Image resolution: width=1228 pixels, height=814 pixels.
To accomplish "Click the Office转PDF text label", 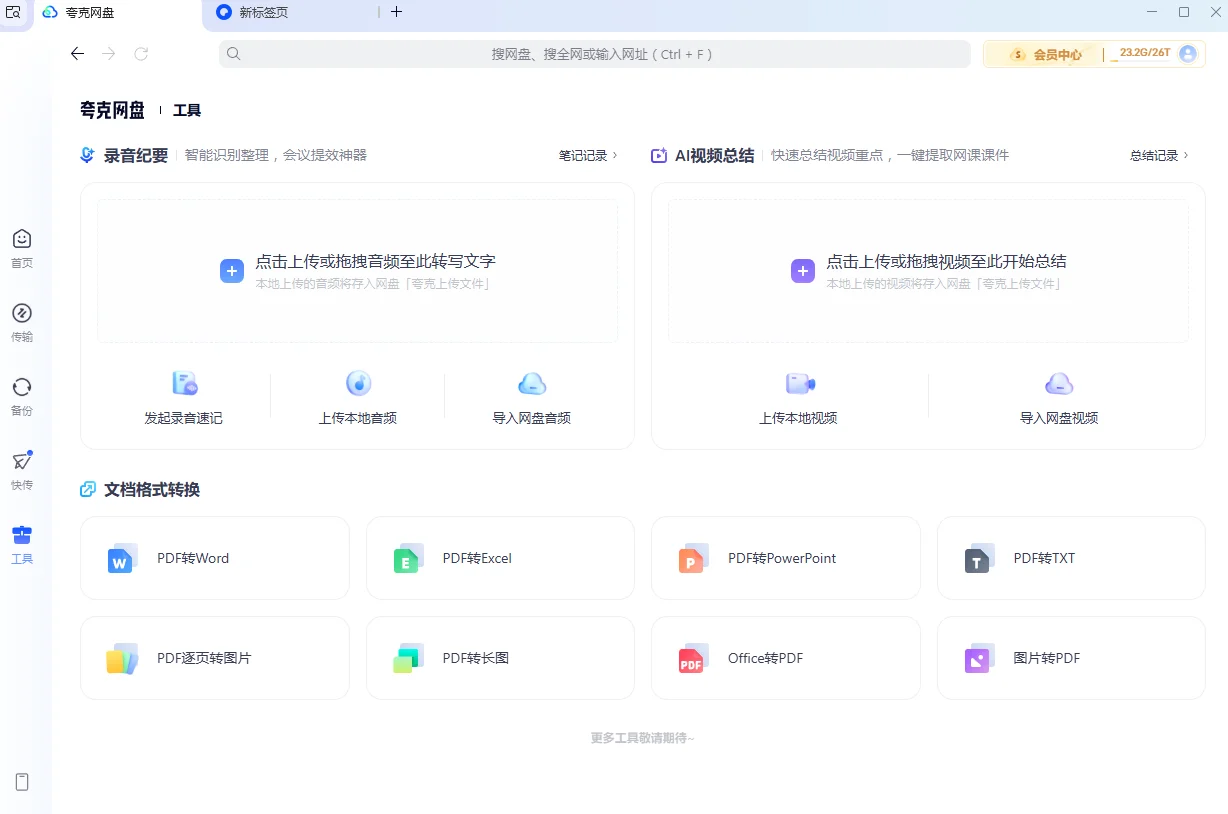I will 765,658.
